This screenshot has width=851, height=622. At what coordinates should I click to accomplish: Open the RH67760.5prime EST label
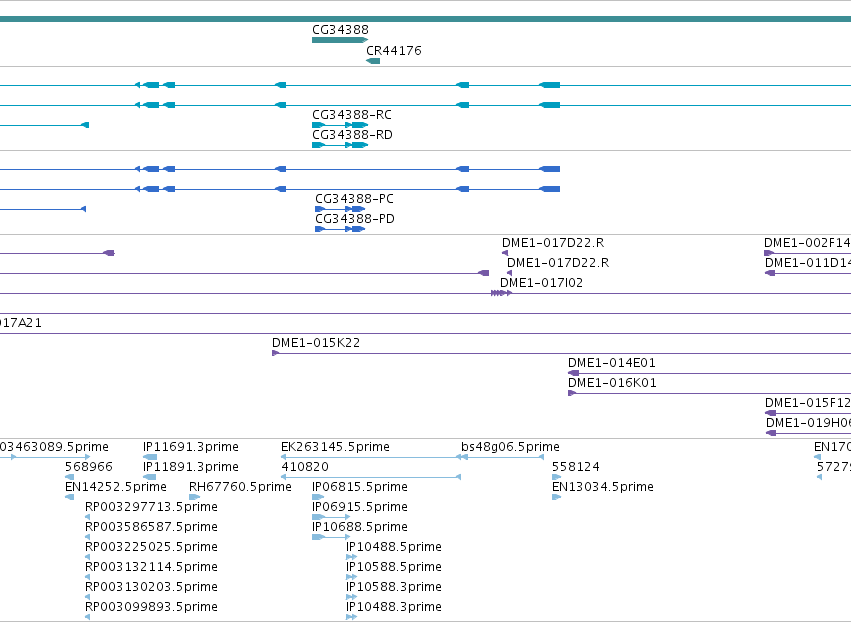[240, 487]
